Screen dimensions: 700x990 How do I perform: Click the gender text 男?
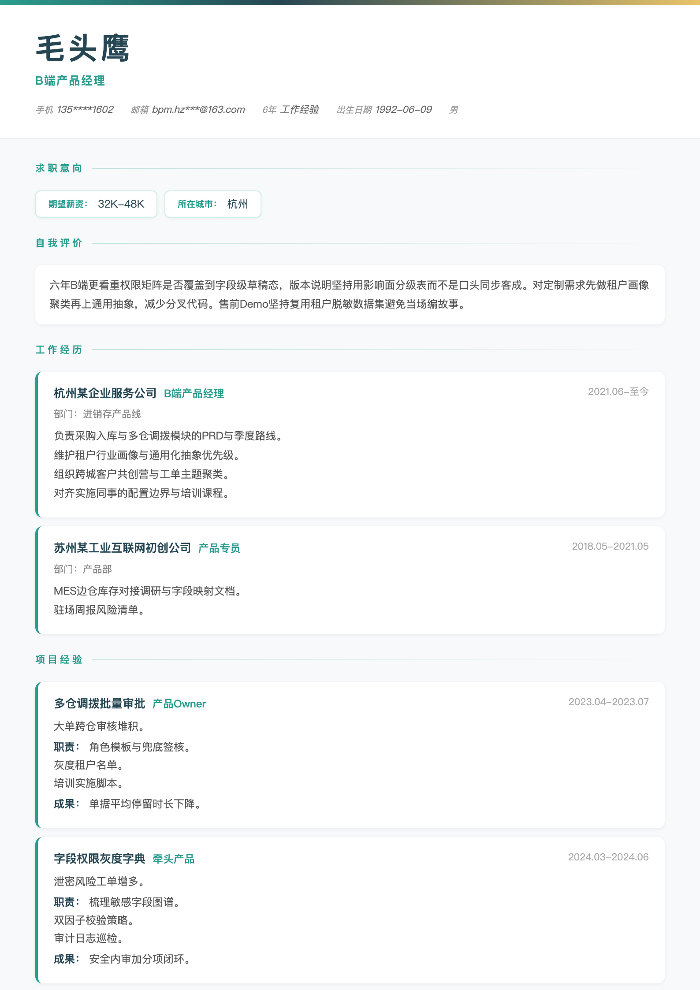pos(453,110)
